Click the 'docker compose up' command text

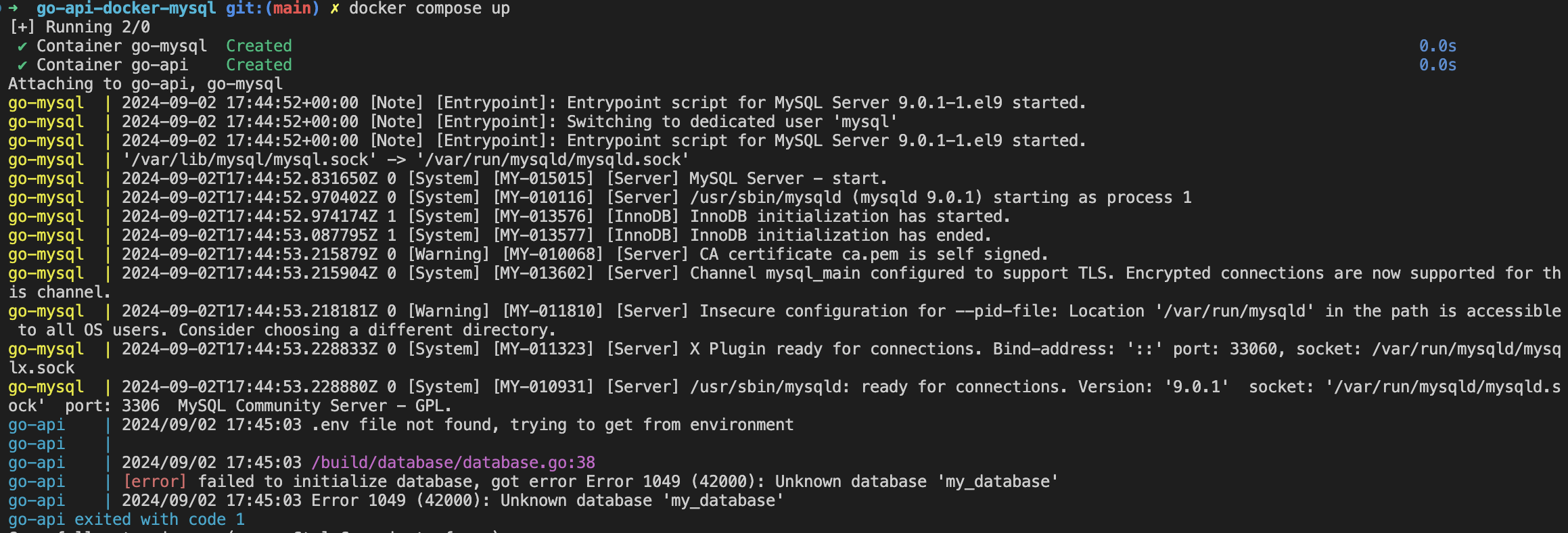pyautogui.click(x=429, y=8)
